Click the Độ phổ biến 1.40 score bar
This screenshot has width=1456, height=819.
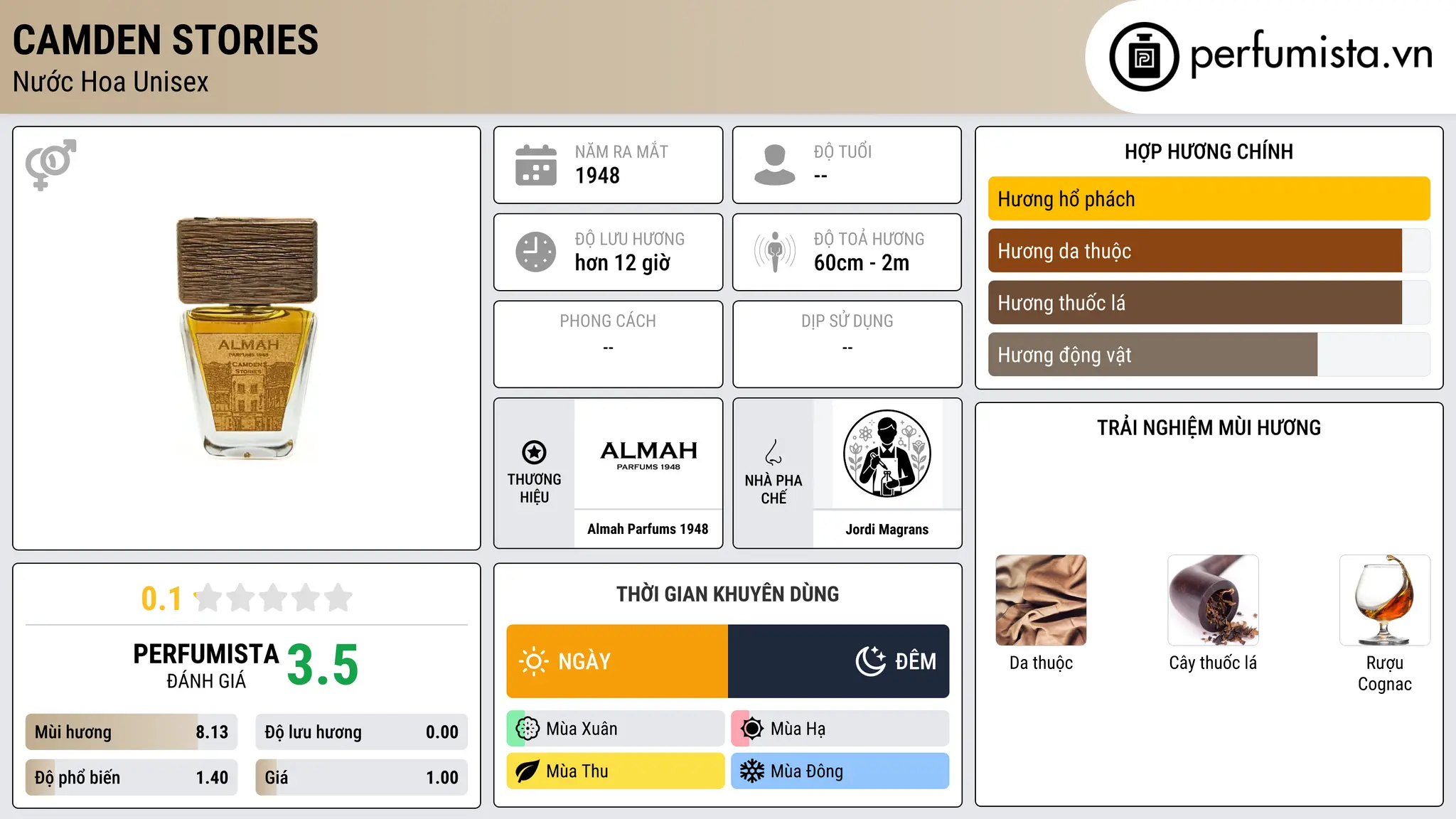(132, 778)
